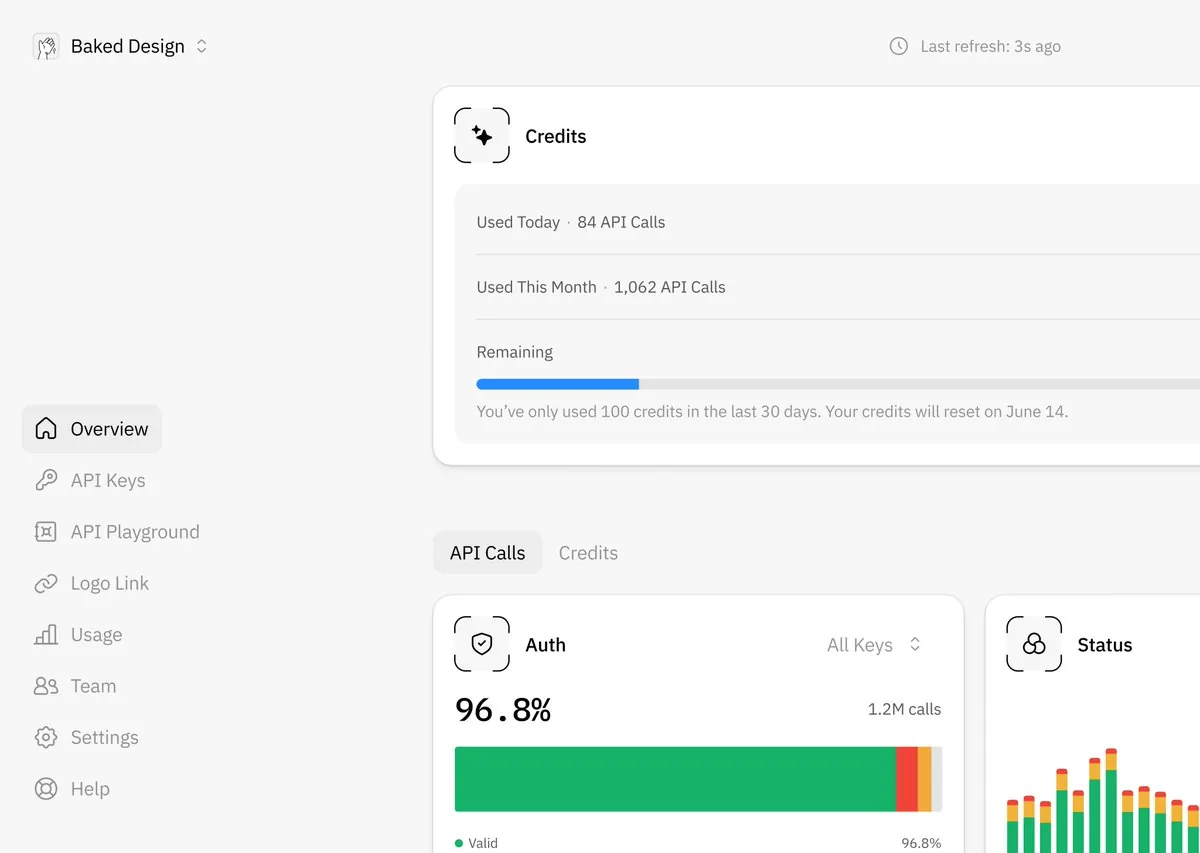Click the last refresh clock icon

tap(899, 46)
